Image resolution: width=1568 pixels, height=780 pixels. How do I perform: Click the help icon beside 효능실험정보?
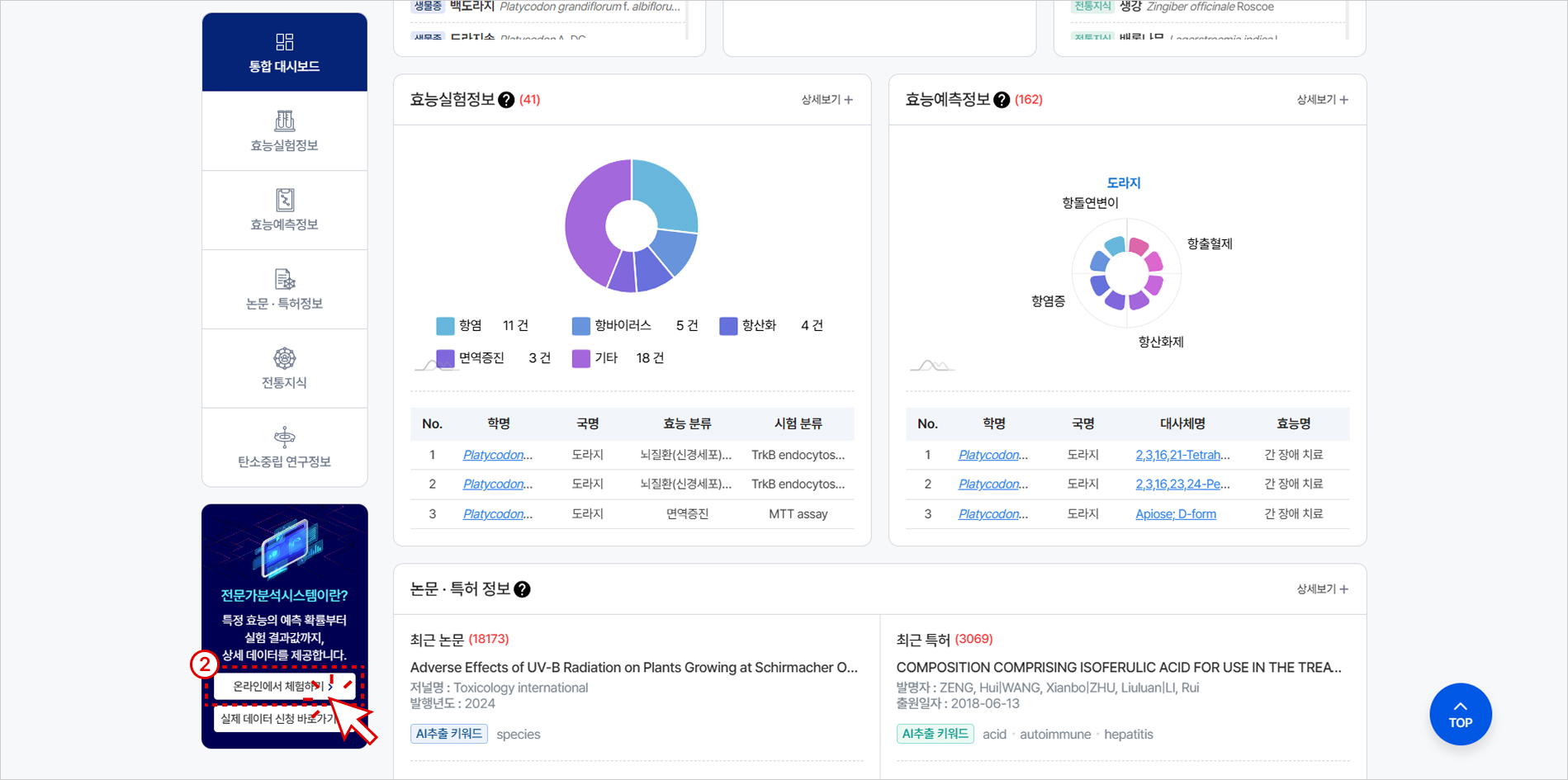point(506,99)
